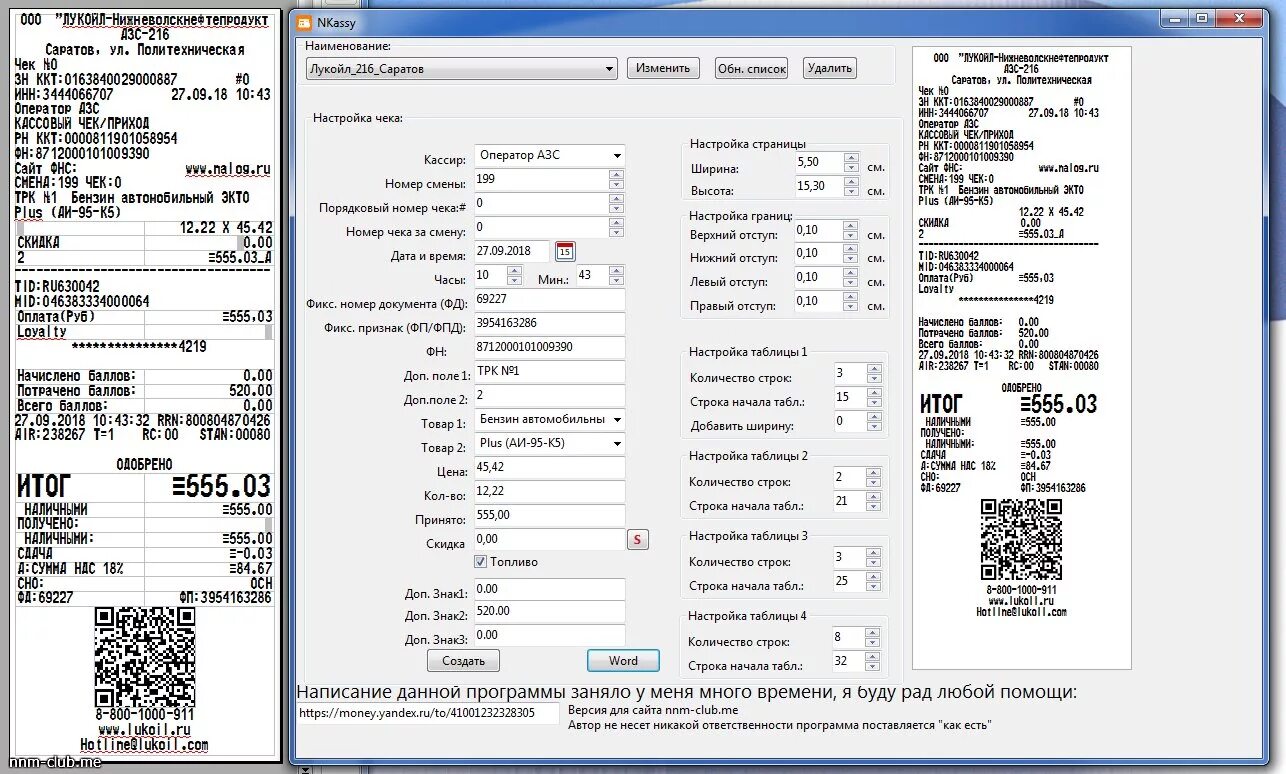The width and height of the screenshot is (1286, 774).
Task: Click the Фикс. номер документа (ФД) field
Action: 549,300
